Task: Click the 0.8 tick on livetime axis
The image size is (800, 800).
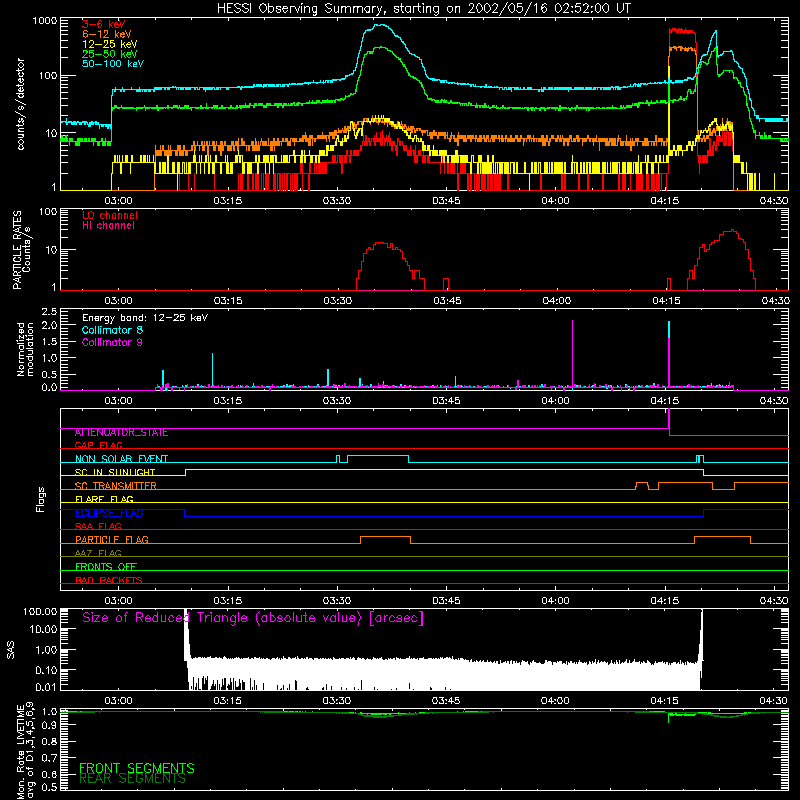Action: point(49,741)
